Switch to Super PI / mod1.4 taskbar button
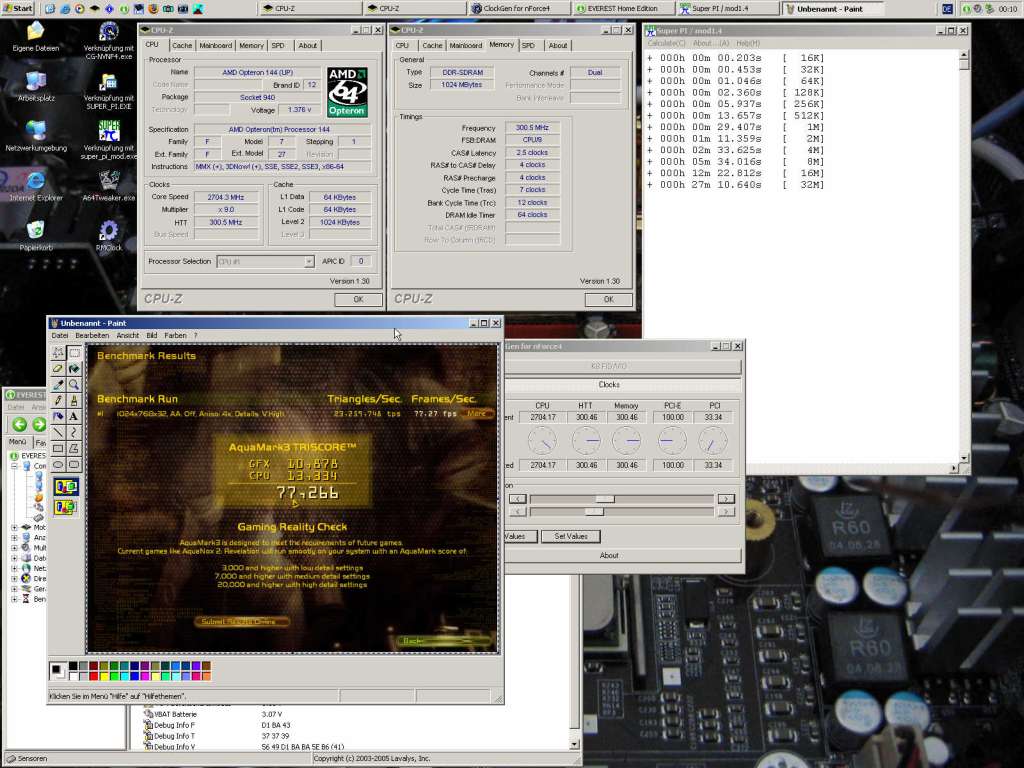This screenshot has width=1024, height=768. point(728,8)
